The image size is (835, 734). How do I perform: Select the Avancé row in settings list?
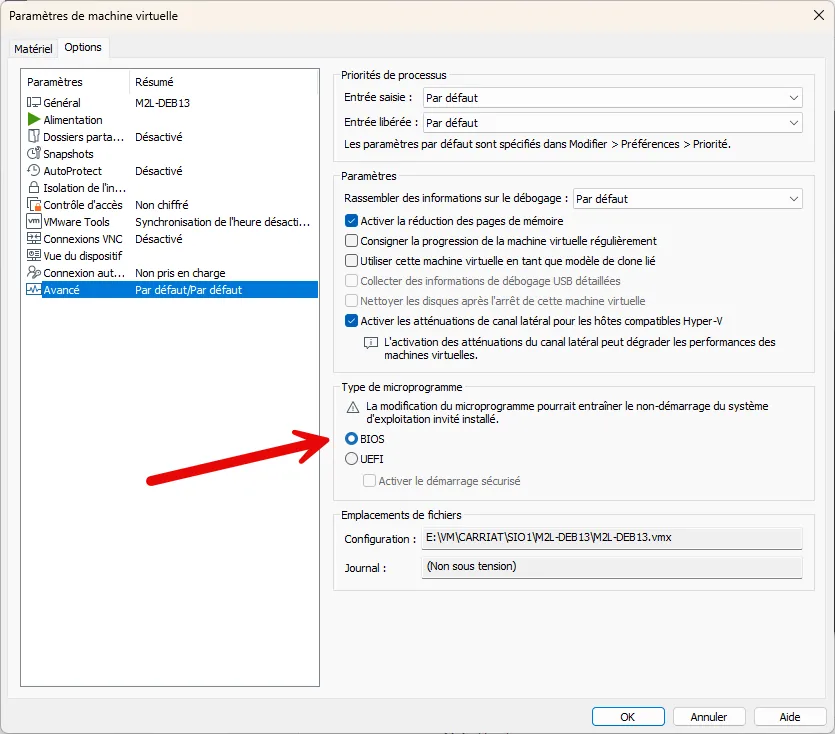point(170,290)
